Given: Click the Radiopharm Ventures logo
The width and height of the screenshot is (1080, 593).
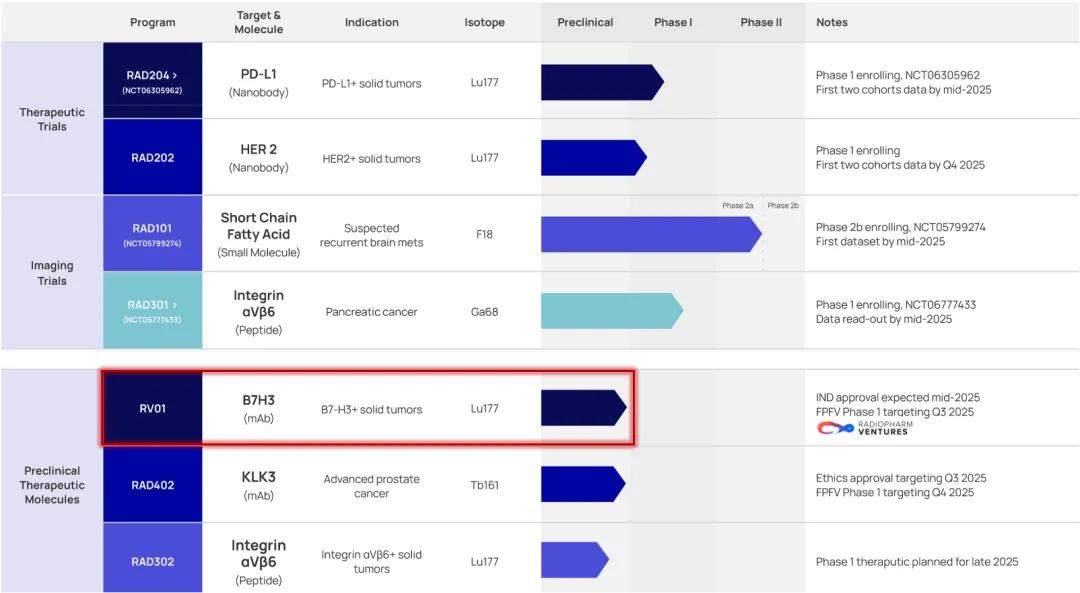Looking at the screenshot, I should [x=864, y=428].
